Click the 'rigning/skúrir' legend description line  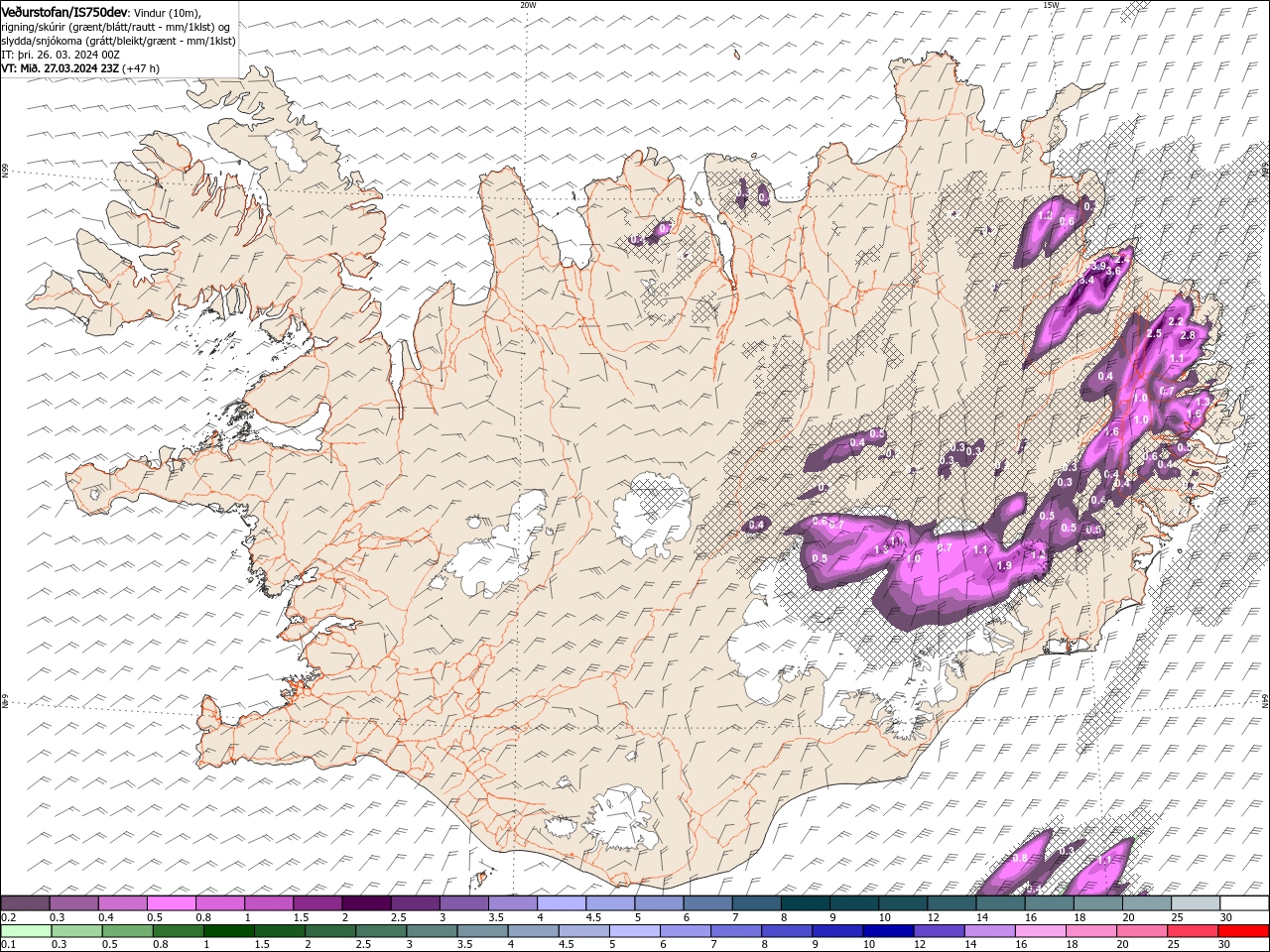[116, 27]
